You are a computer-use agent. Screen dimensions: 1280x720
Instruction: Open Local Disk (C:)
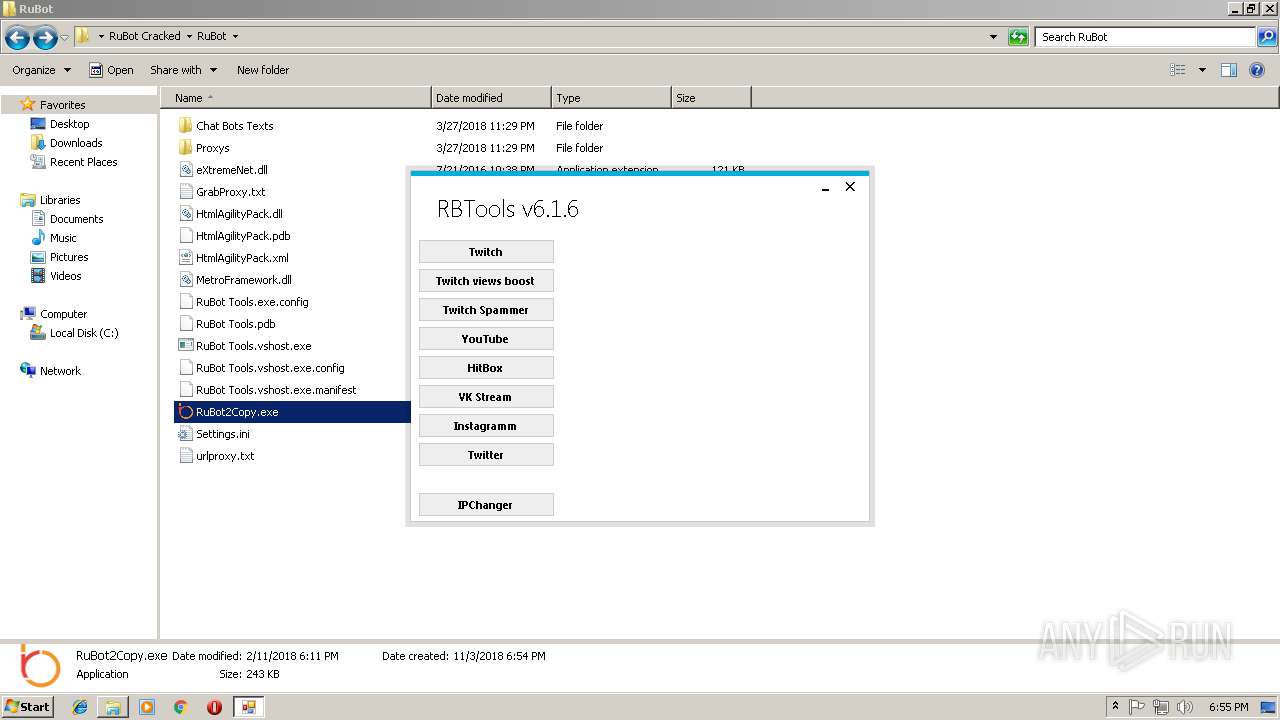pos(84,333)
